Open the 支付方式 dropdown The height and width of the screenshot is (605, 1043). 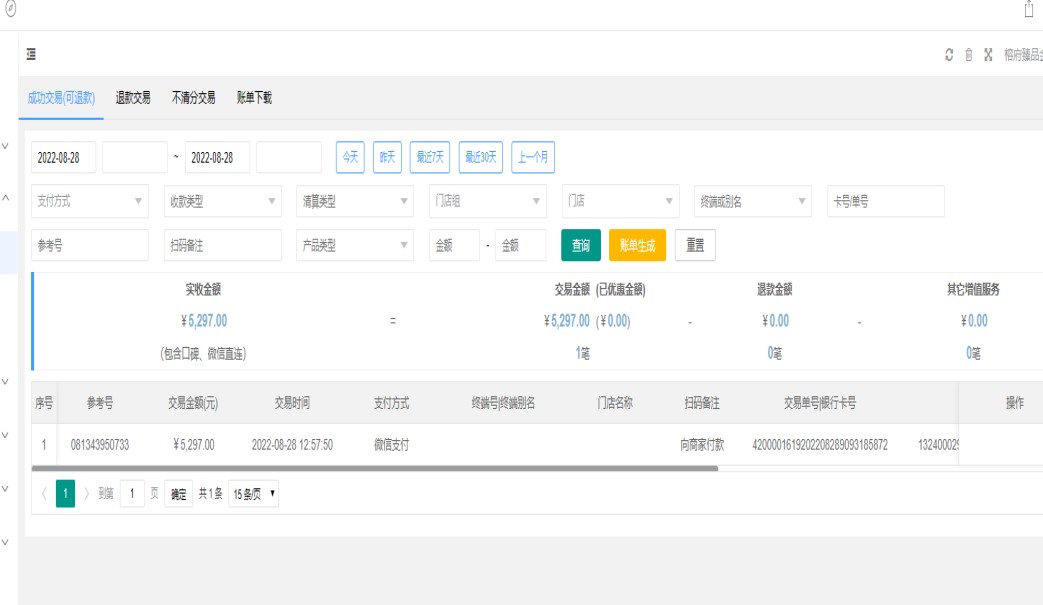(90, 201)
